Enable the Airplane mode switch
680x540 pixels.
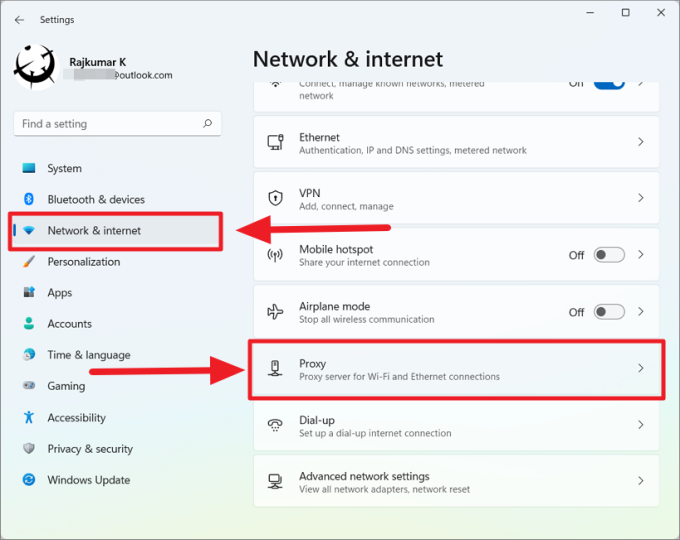point(608,312)
